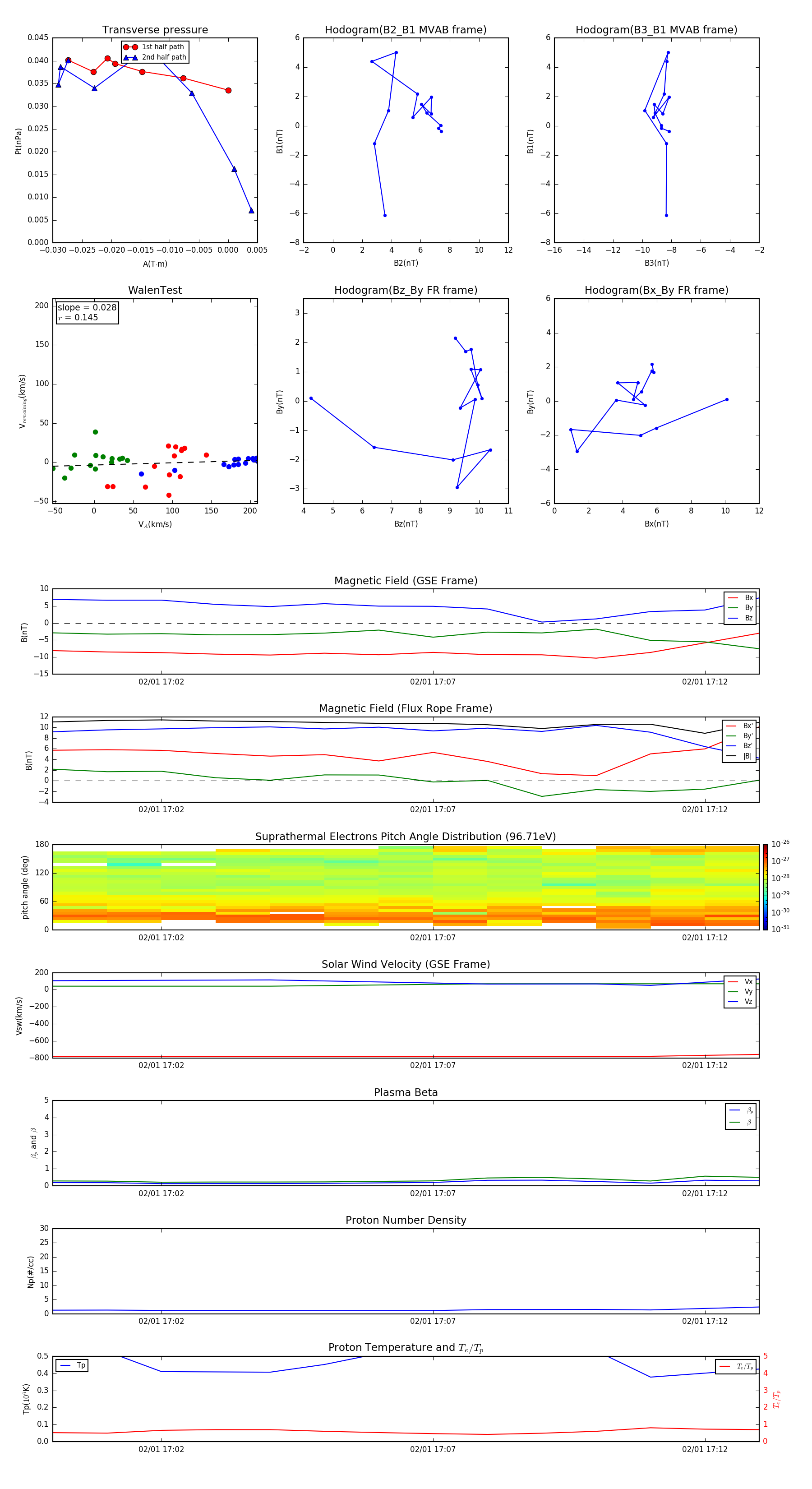The height and width of the screenshot is (1489, 812).
Task: Click 'B2(nT)' x-axis label
Action: tap(406, 264)
